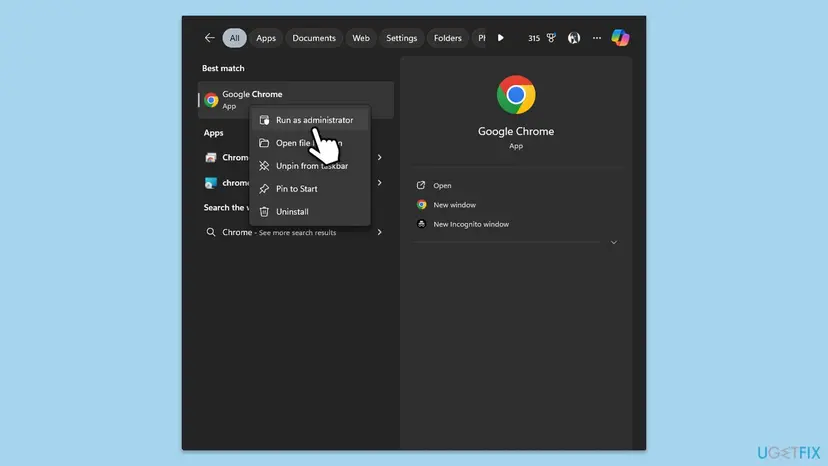Select the All filter tab
The width and height of the screenshot is (828, 466).
coord(234,38)
